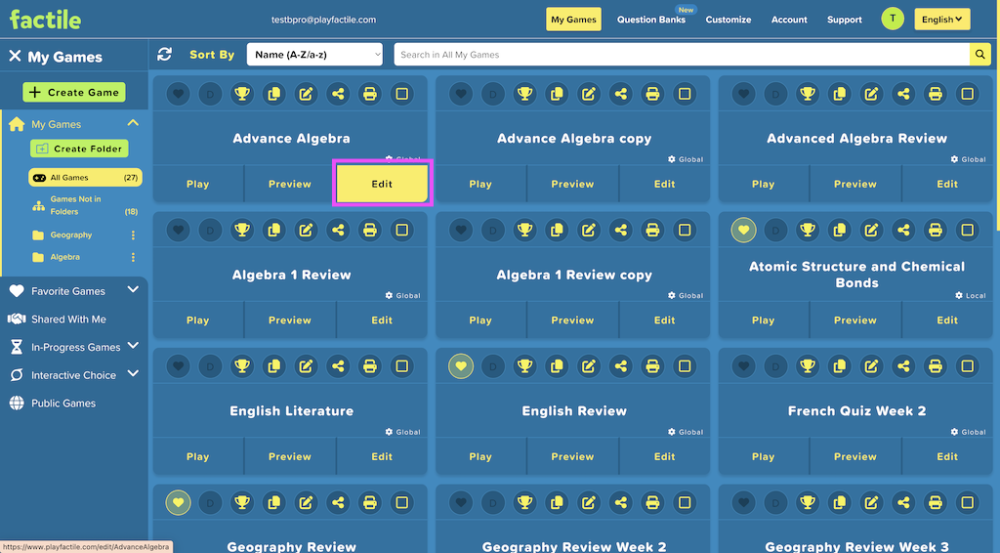The height and width of the screenshot is (553, 1000).
Task: Click the pencil edit icon on French Quiz Week 2
Action: [x=871, y=366]
